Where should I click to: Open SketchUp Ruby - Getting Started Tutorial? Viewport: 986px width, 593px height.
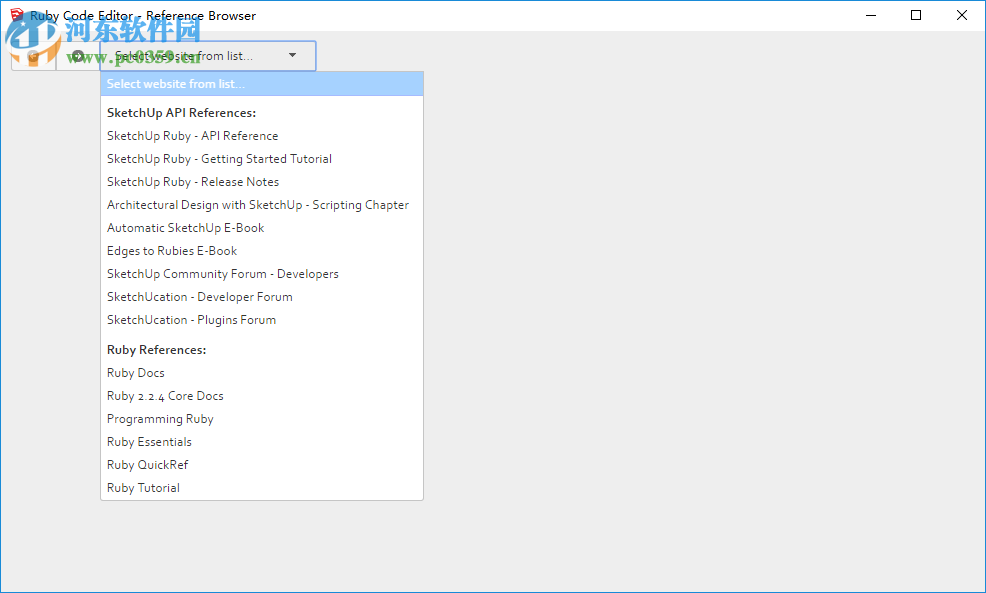(219, 158)
